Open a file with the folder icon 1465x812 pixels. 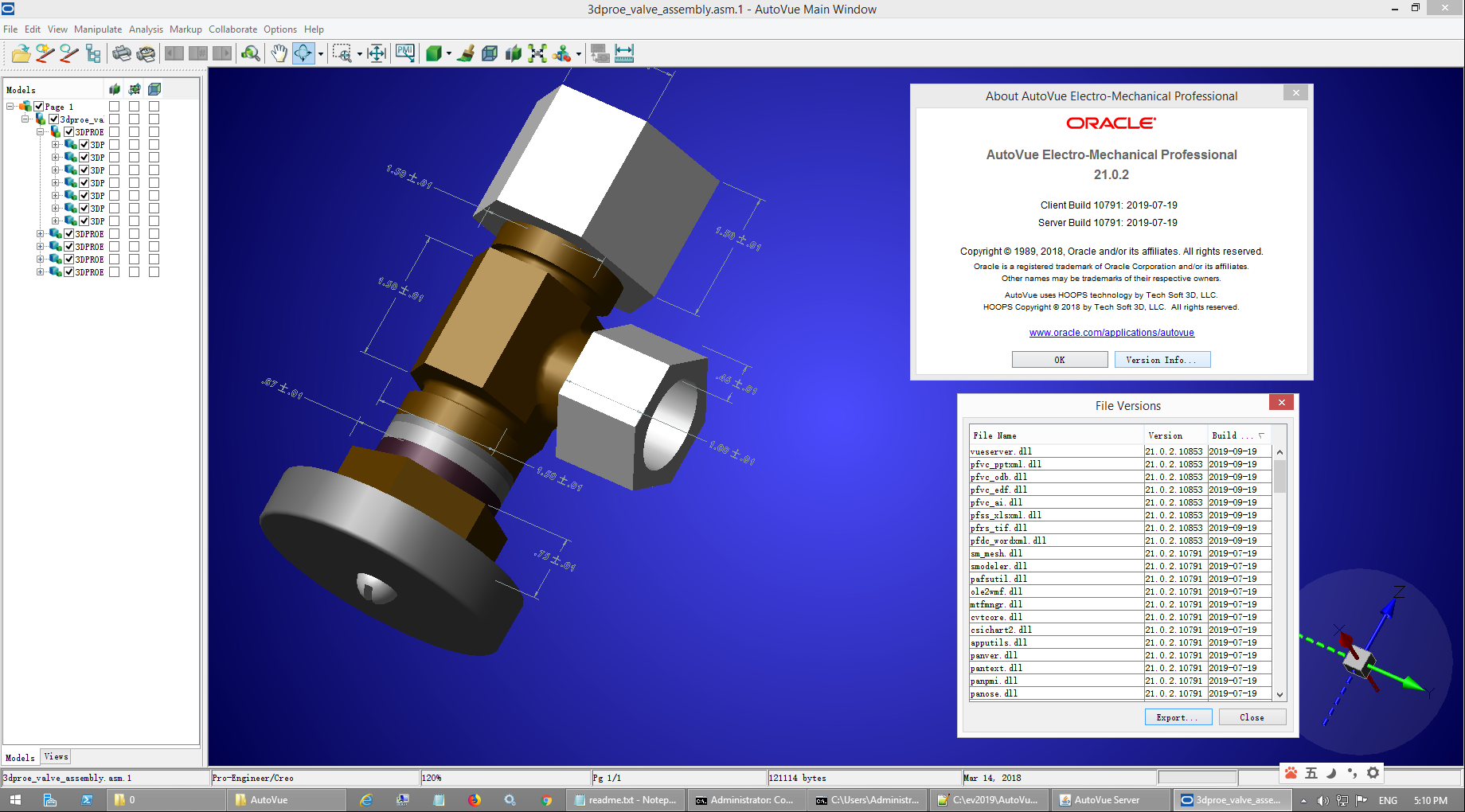pos(21,53)
